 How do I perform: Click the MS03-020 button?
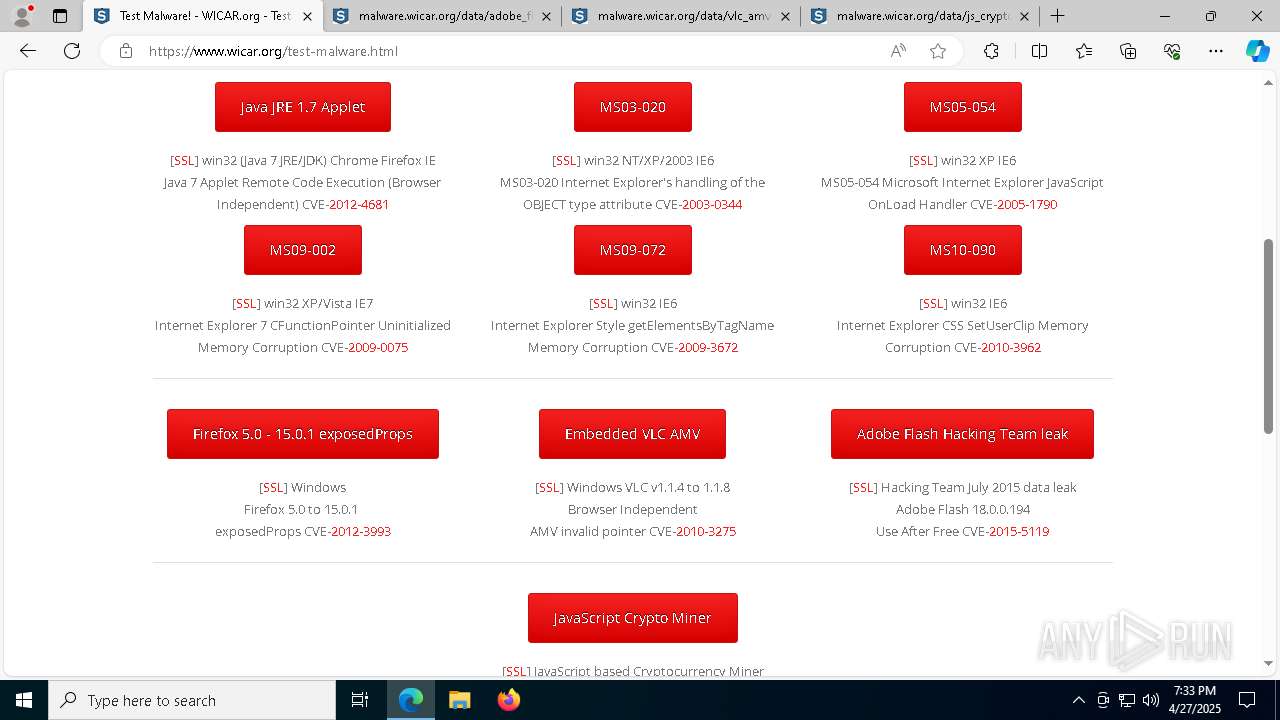[x=633, y=107]
